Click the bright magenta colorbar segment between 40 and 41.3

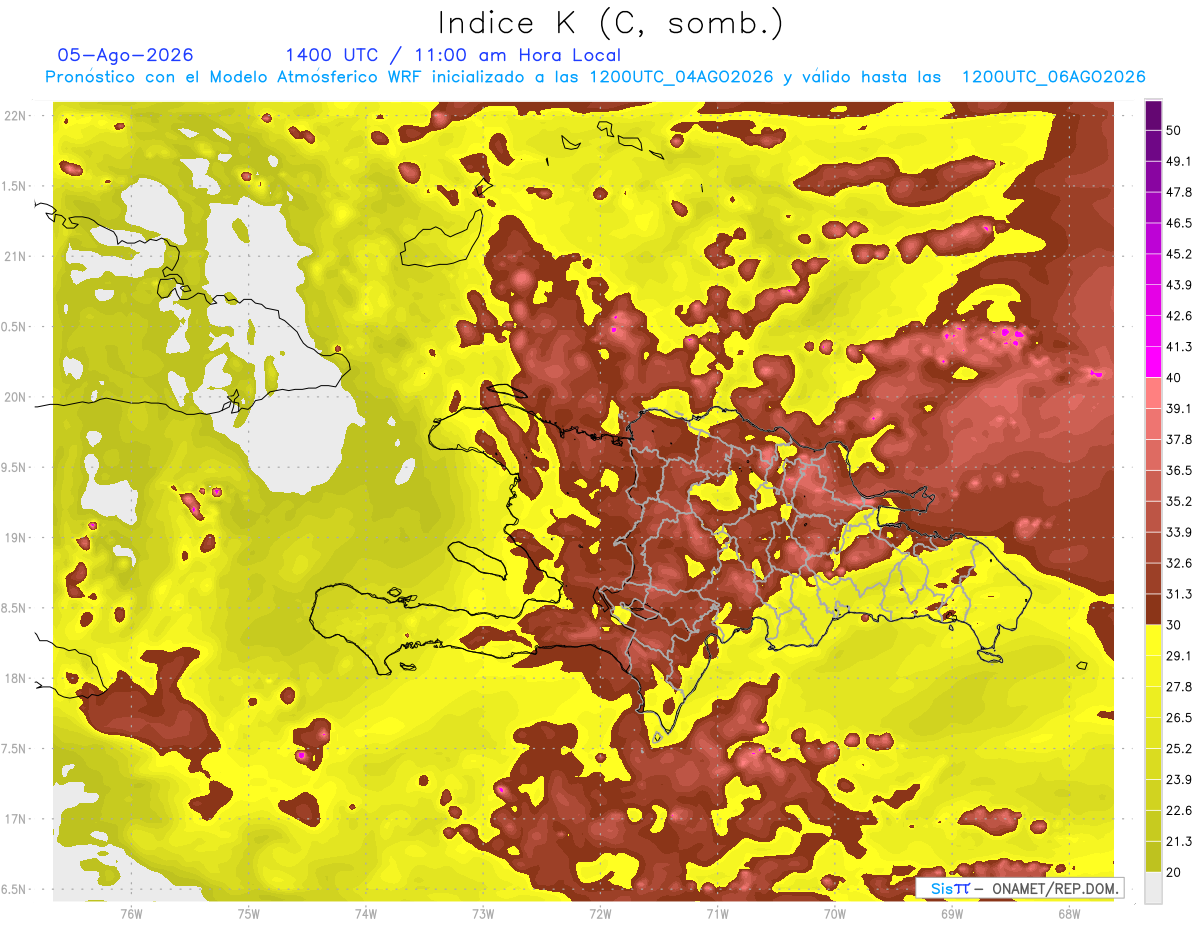[x=1153, y=362]
